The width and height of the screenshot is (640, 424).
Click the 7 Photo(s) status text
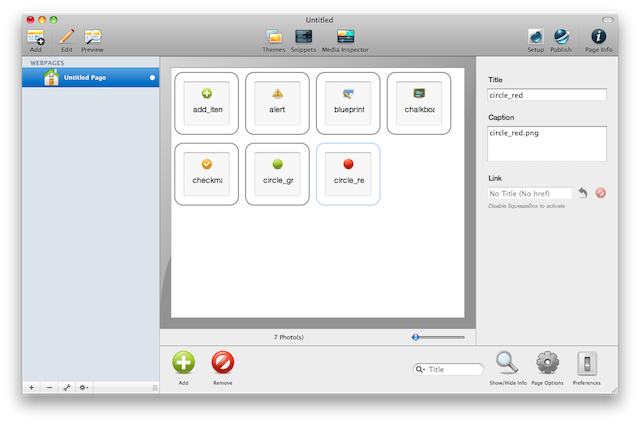[289, 337]
